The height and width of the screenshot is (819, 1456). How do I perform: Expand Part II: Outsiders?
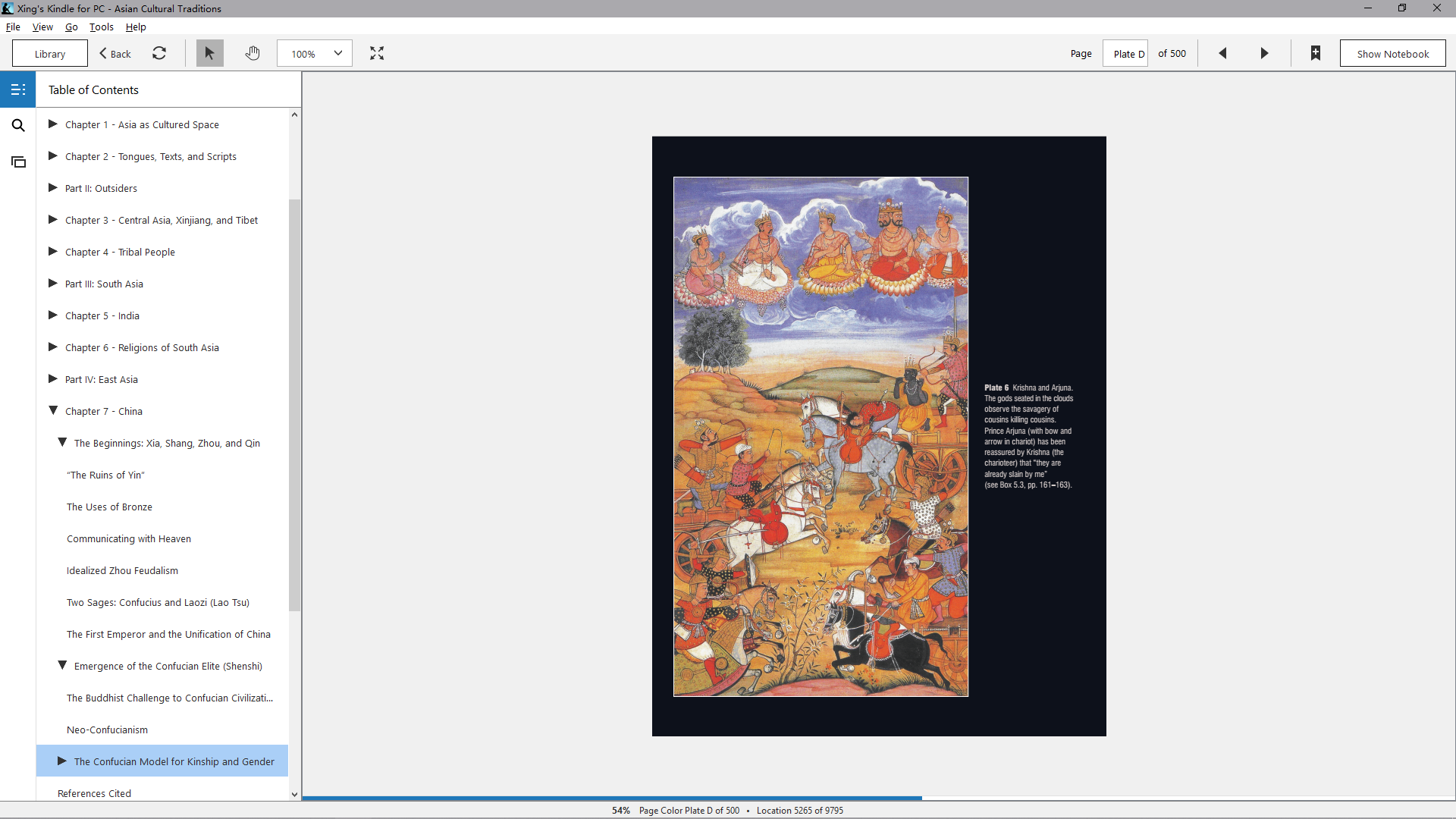pyautogui.click(x=53, y=187)
